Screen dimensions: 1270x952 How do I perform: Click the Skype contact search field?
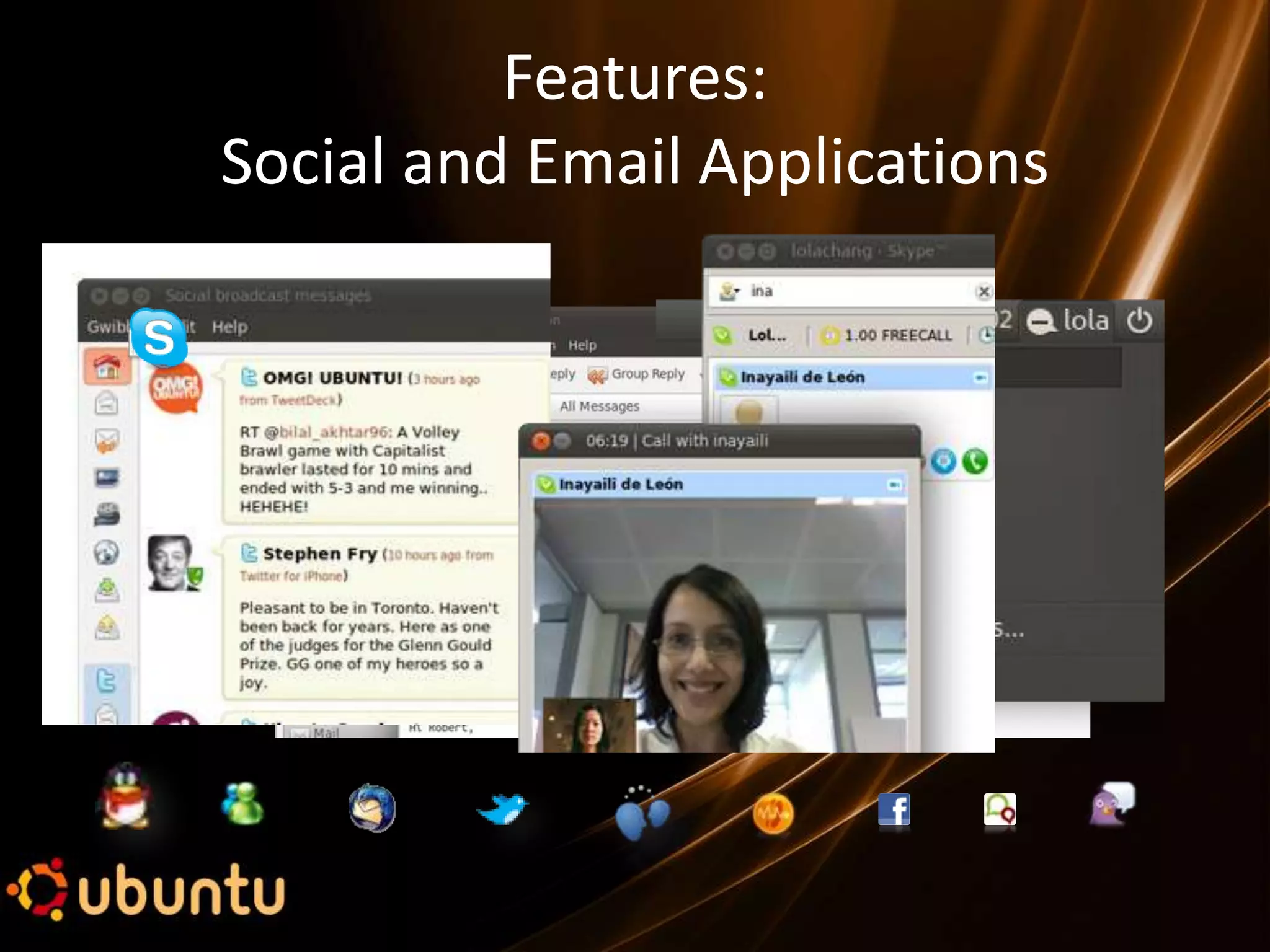[x=851, y=291]
